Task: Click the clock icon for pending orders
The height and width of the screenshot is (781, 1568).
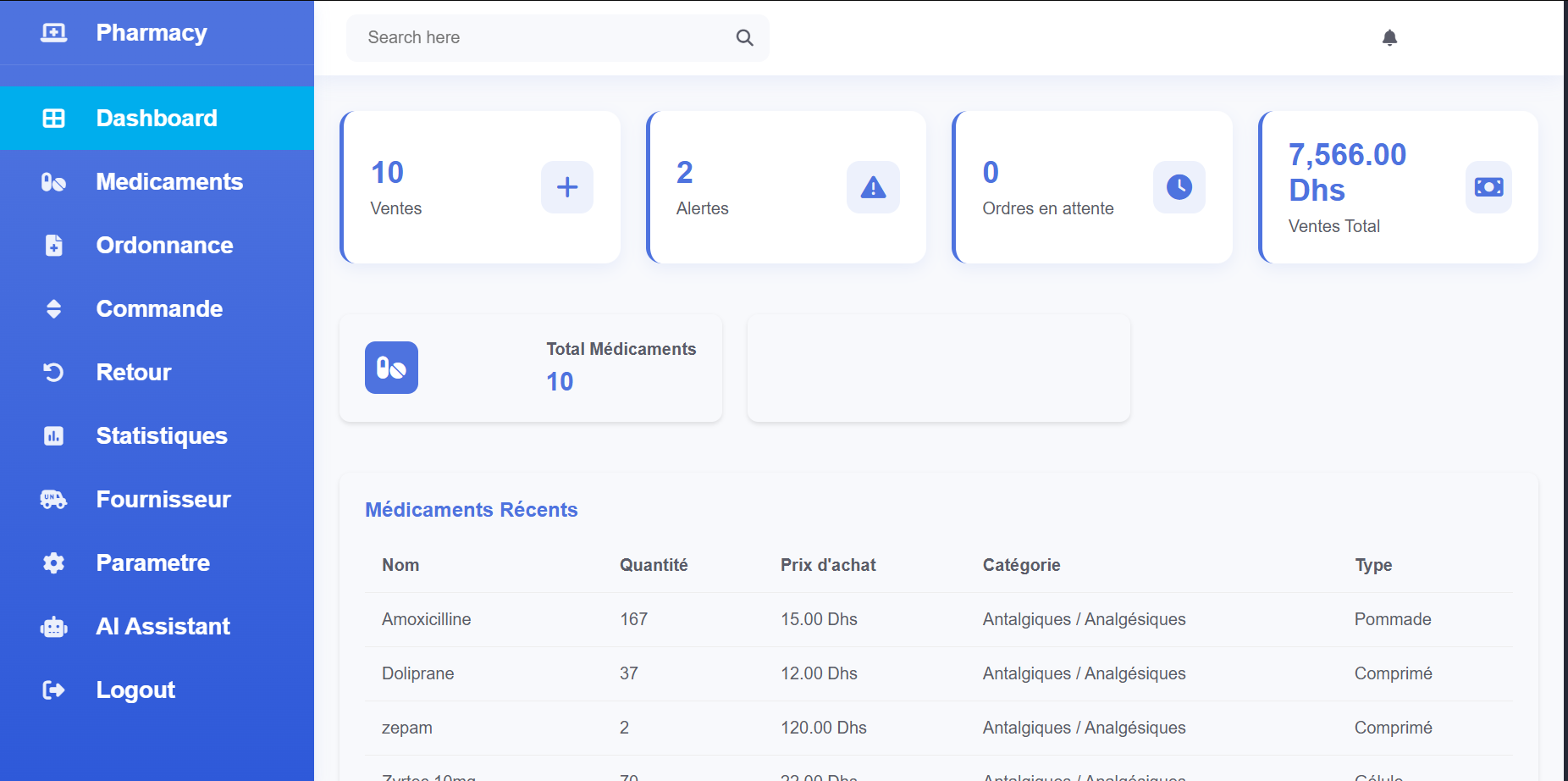Action: pyautogui.click(x=1179, y=187)
